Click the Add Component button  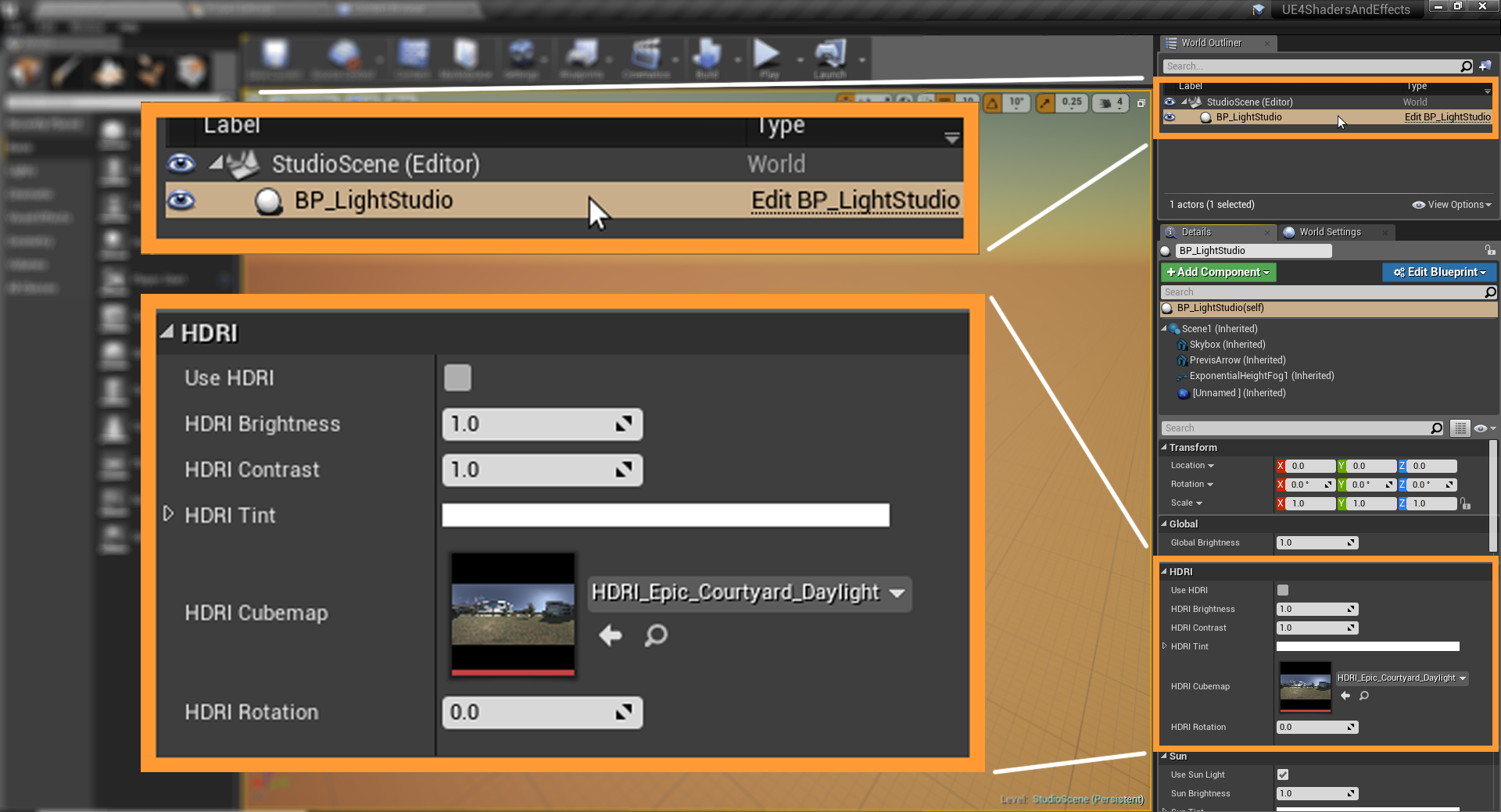[1218, 272]
